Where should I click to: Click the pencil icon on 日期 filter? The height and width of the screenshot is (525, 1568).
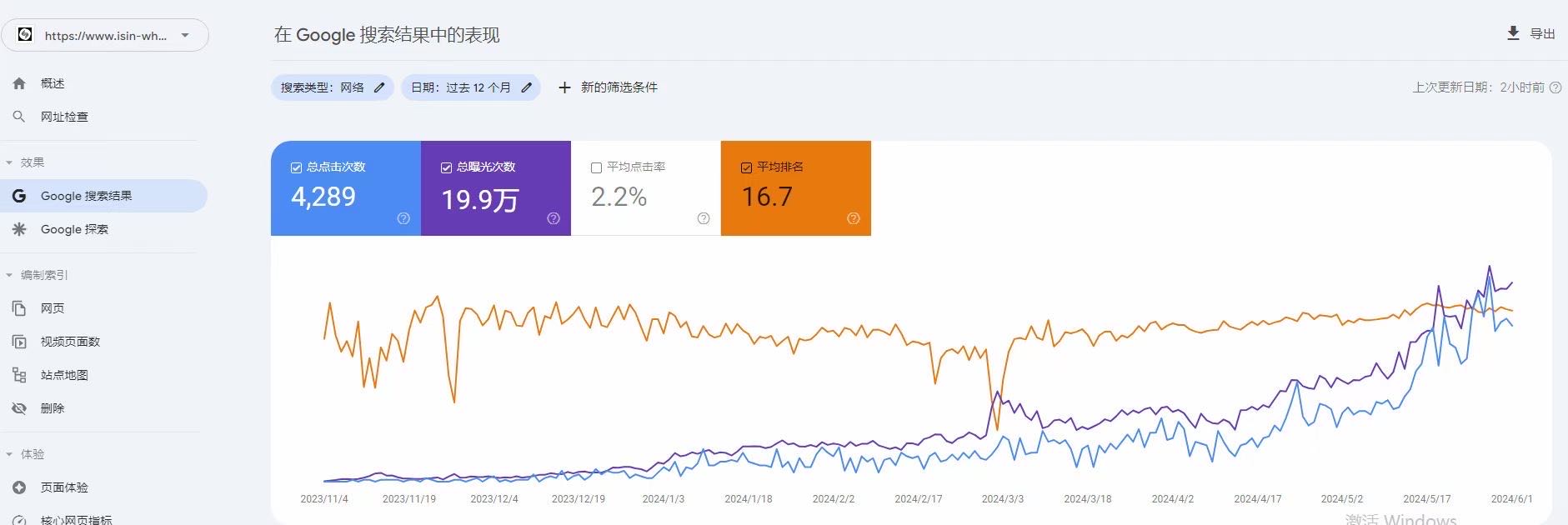click(x=527, y=87)
